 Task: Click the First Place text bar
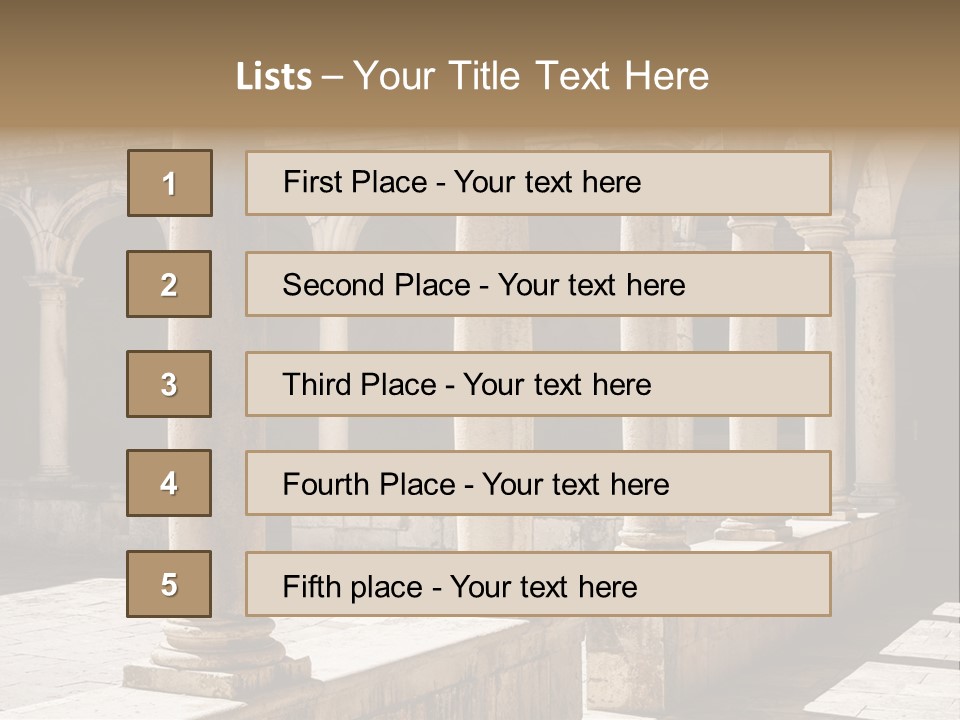pos(538,183)
